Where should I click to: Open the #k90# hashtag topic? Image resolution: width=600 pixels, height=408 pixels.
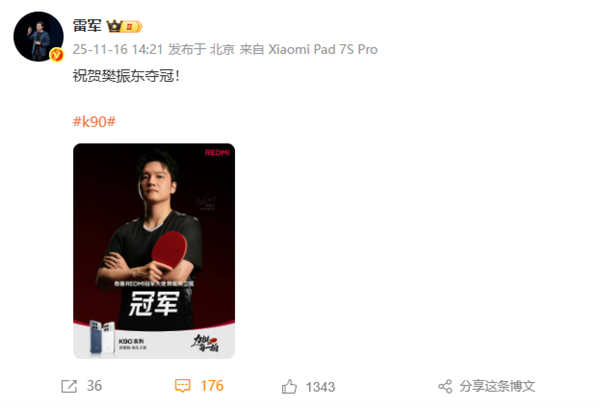(94, 122)
